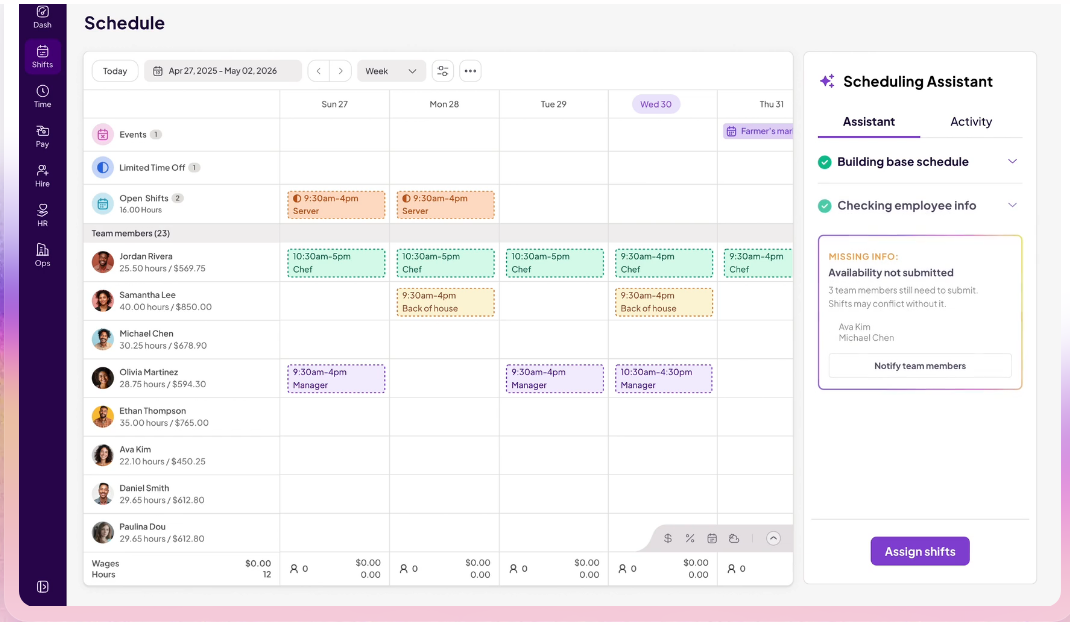Go to previous week arrow

tap(319, 71)
